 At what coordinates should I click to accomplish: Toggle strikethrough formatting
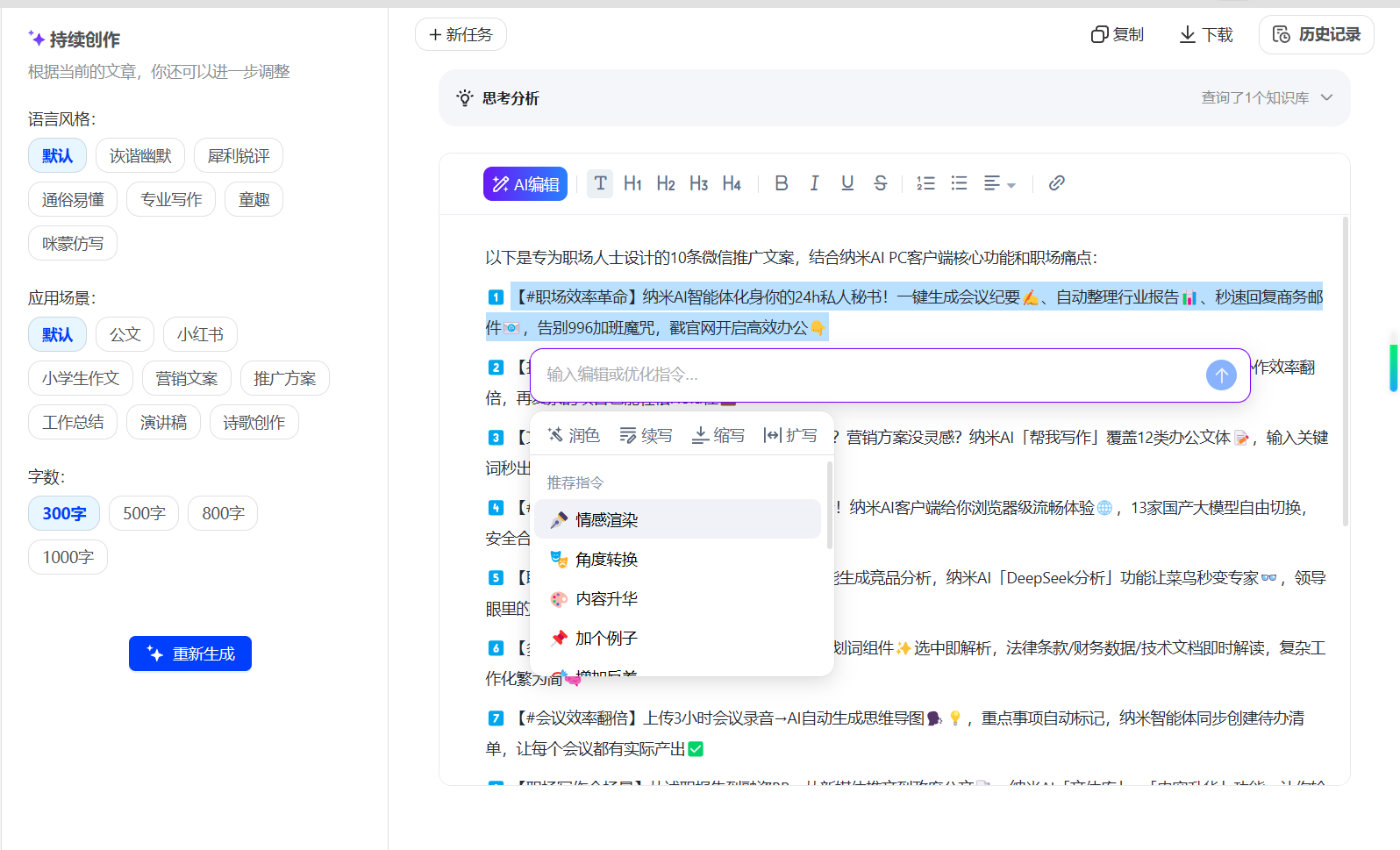click(x=881, y=183)
